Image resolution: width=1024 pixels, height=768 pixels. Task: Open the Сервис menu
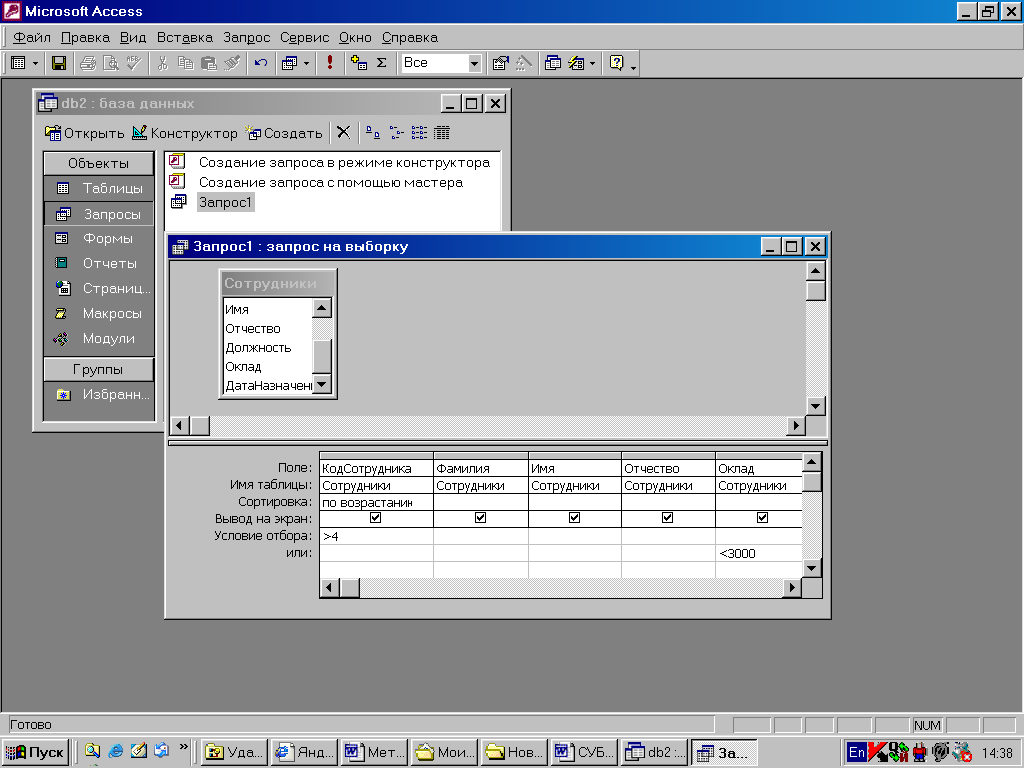304,38
